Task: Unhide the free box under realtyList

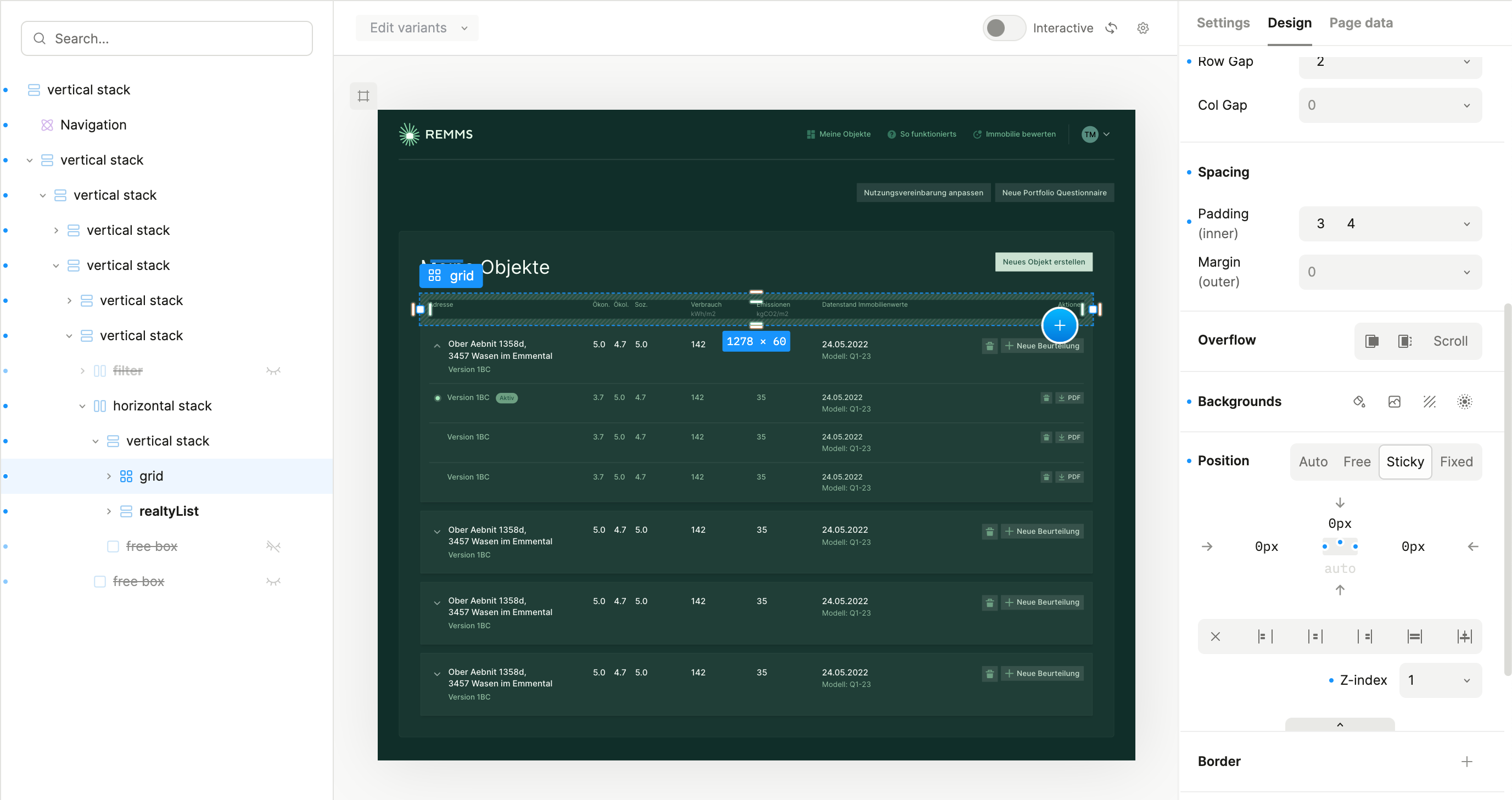Action: pyautogui.click(x=273, y=547)
